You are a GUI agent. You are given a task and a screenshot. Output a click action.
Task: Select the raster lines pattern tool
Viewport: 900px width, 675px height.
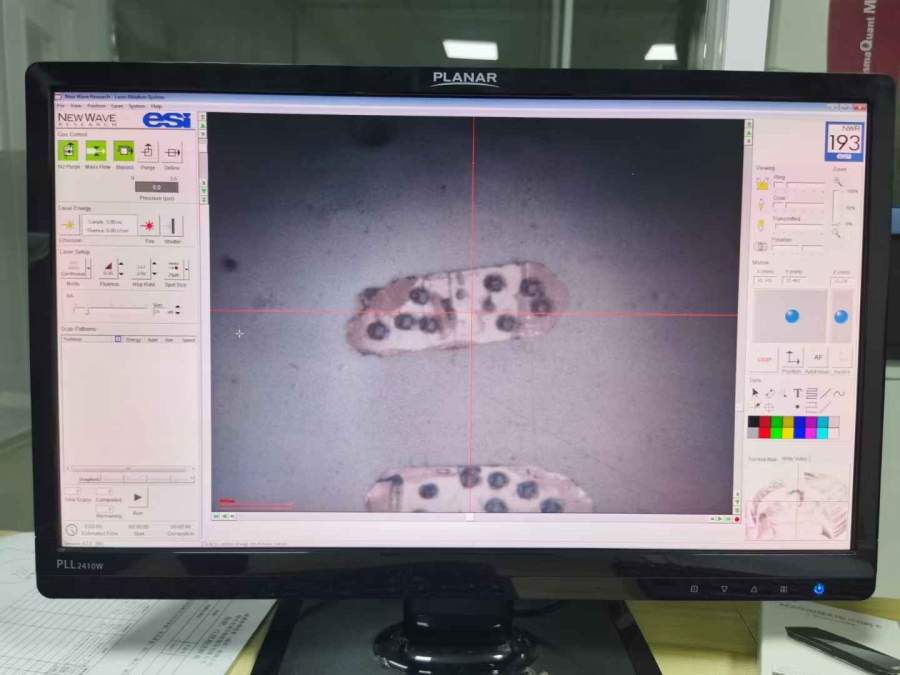[x=811, y=393]
